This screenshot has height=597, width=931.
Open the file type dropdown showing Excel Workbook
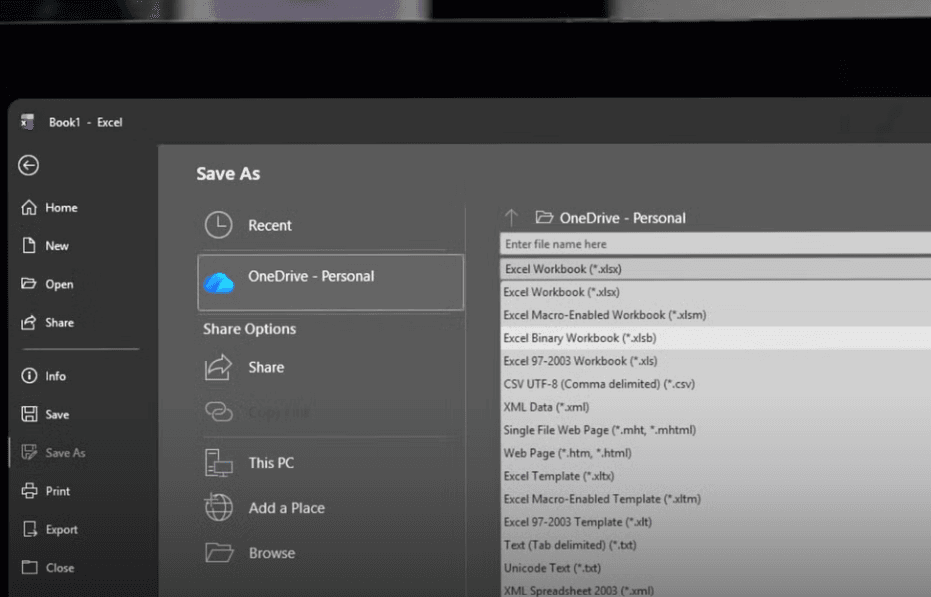715,269
